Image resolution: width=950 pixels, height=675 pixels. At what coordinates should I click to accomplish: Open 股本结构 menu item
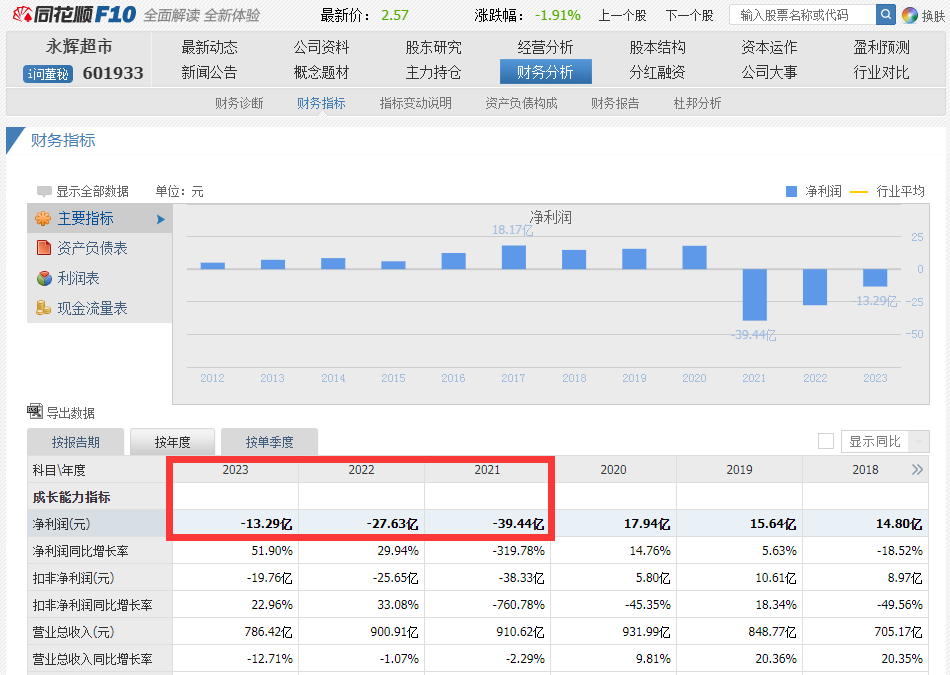click(x=657, y=47)
